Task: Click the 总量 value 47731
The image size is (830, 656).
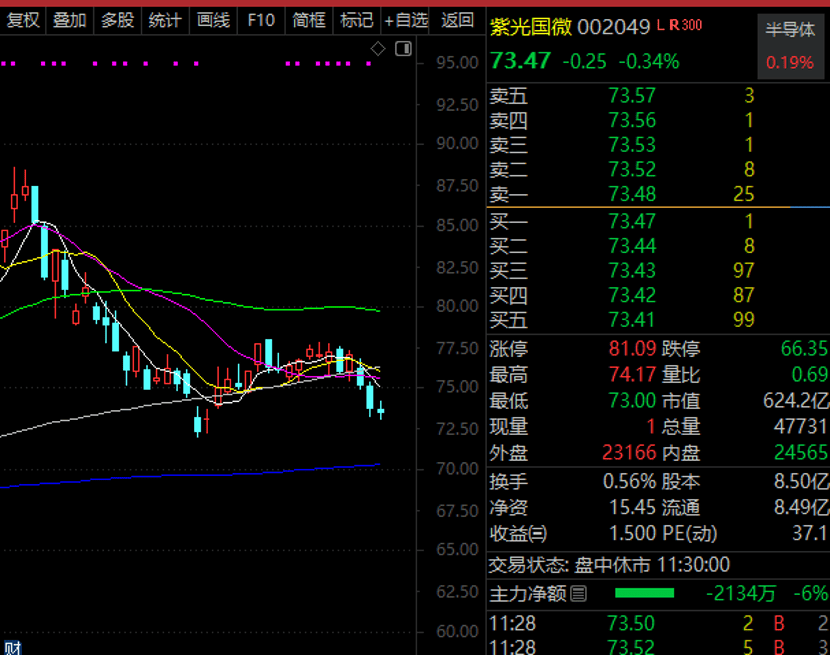Action: 801,426
